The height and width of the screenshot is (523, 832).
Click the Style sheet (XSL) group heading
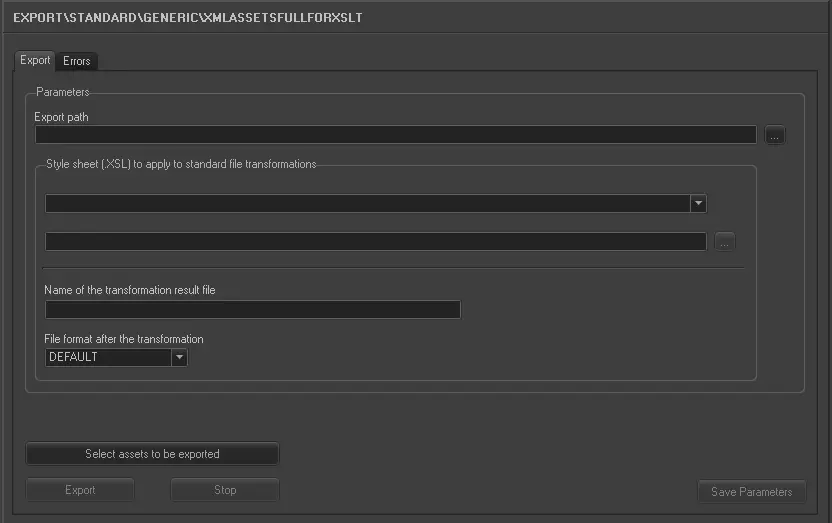coord(181,164)
